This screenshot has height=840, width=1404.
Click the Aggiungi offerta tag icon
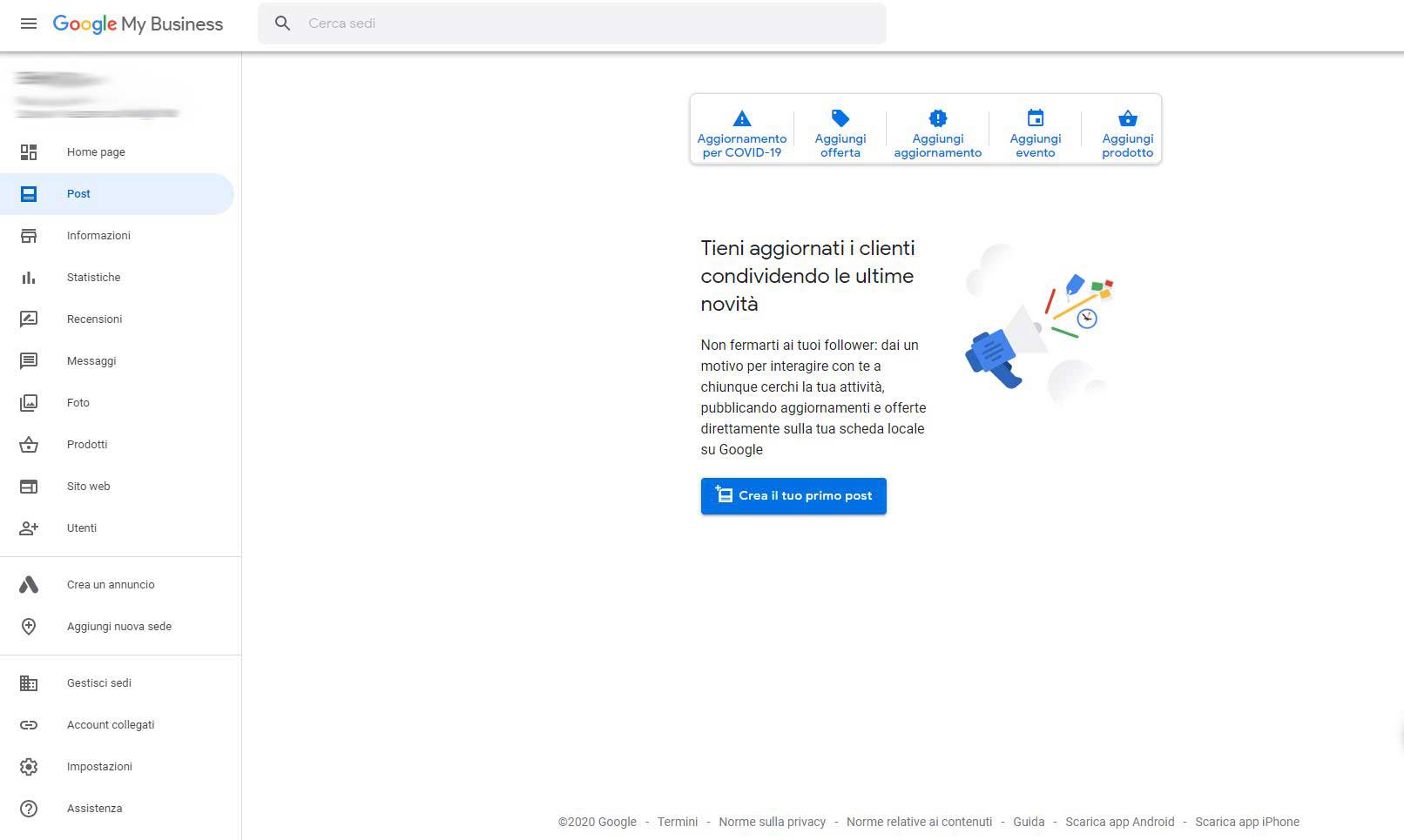(840, 118)
